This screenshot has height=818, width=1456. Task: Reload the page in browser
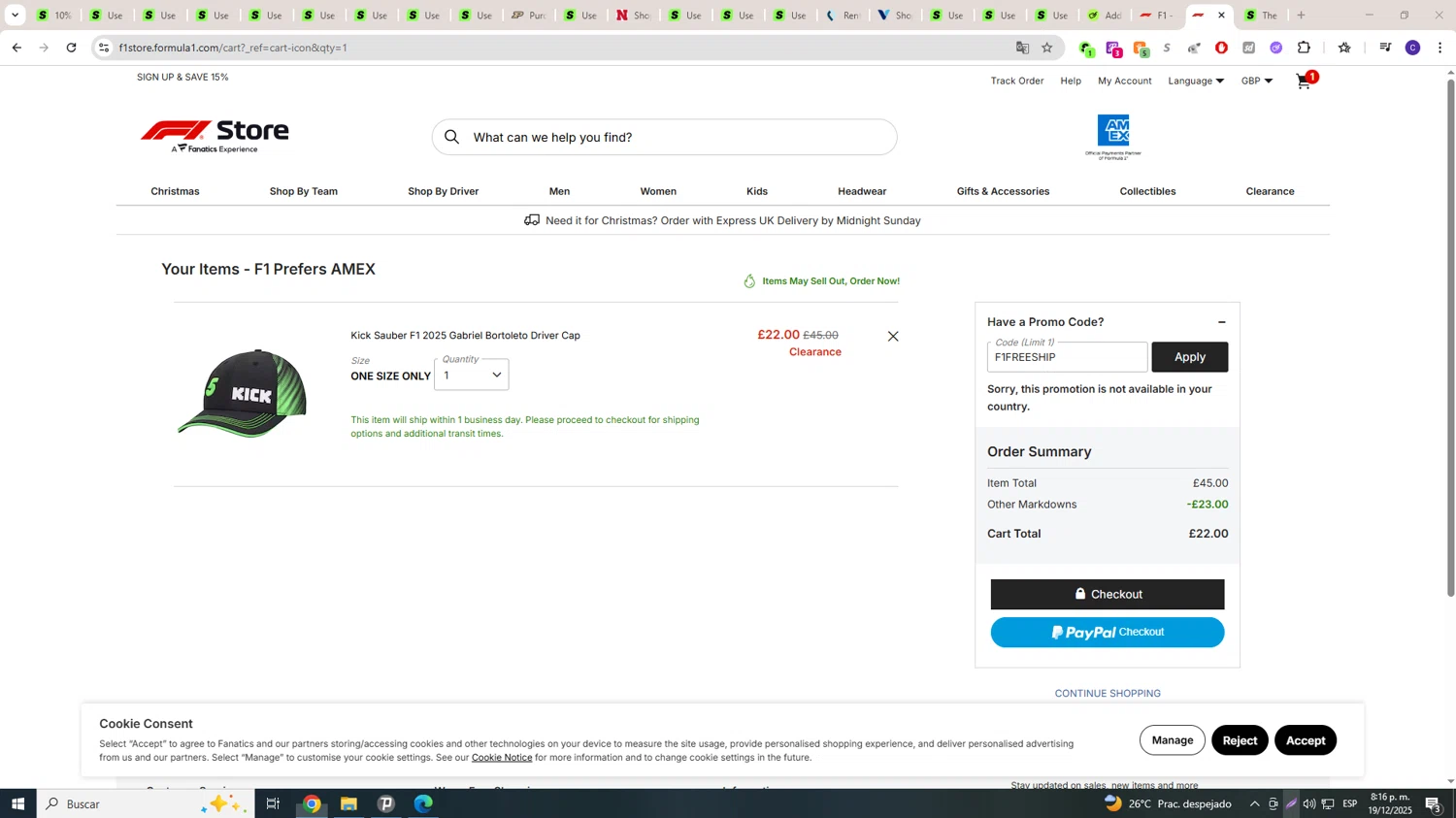(x=71, y=48)
